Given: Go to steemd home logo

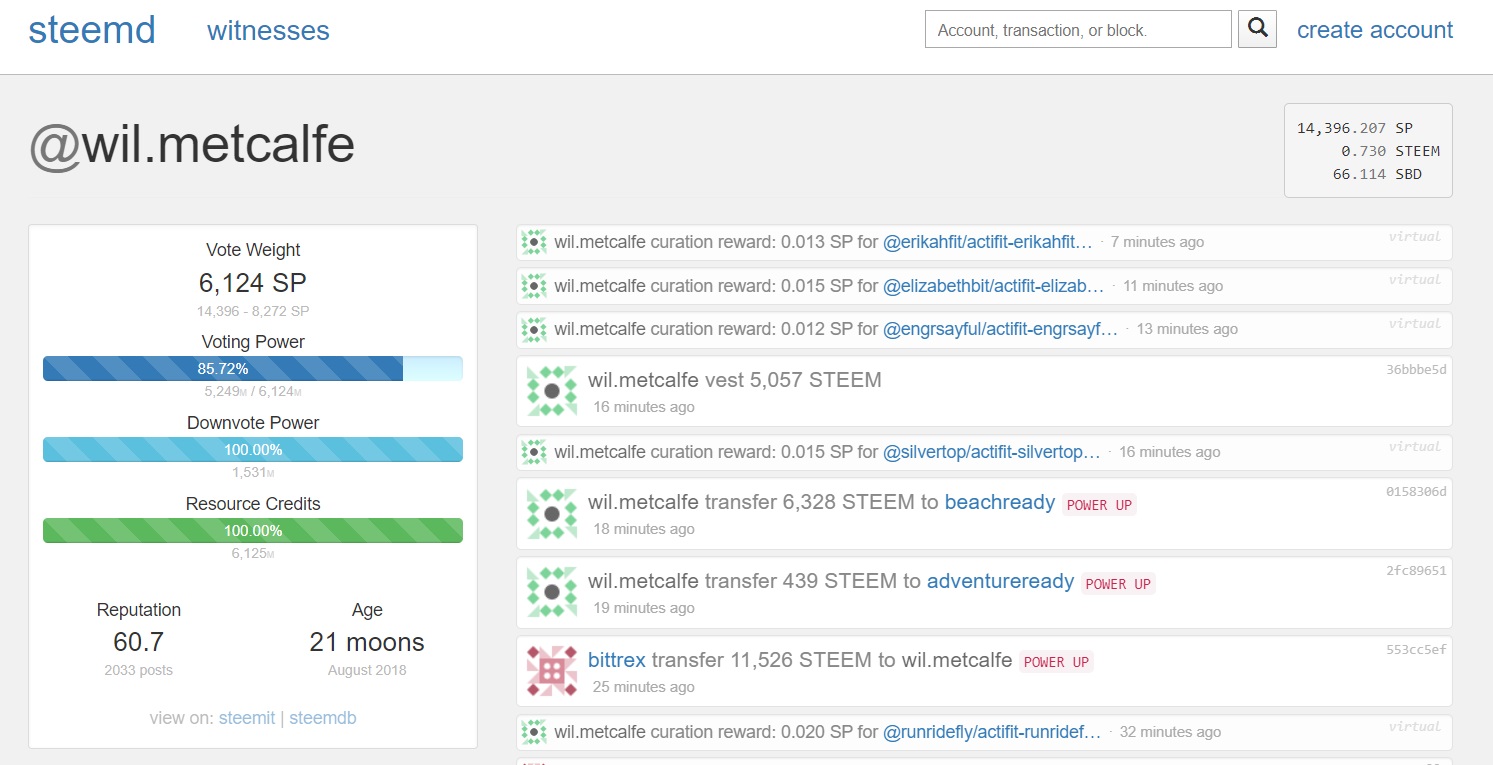Looking at the screenshot, I should pyautogui.click(x=92, y=30).
